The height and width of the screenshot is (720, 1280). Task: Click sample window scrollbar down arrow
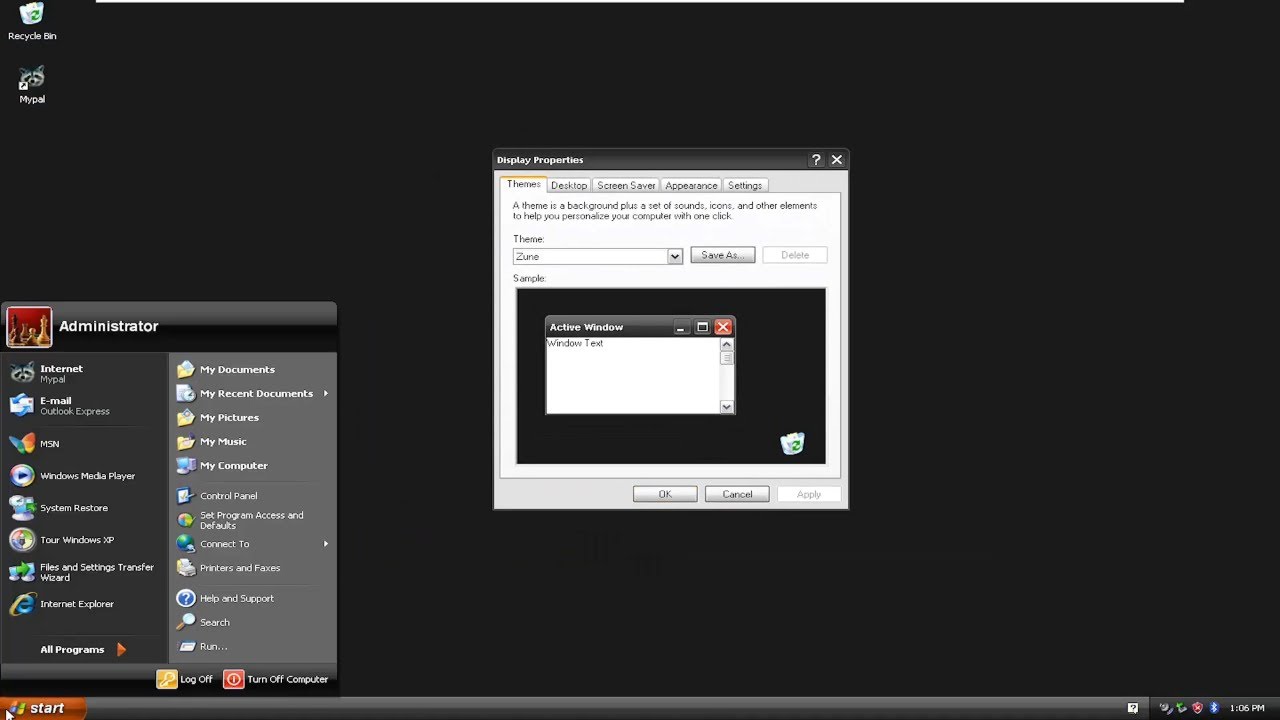pyautogui.click(x=727, y=407)
